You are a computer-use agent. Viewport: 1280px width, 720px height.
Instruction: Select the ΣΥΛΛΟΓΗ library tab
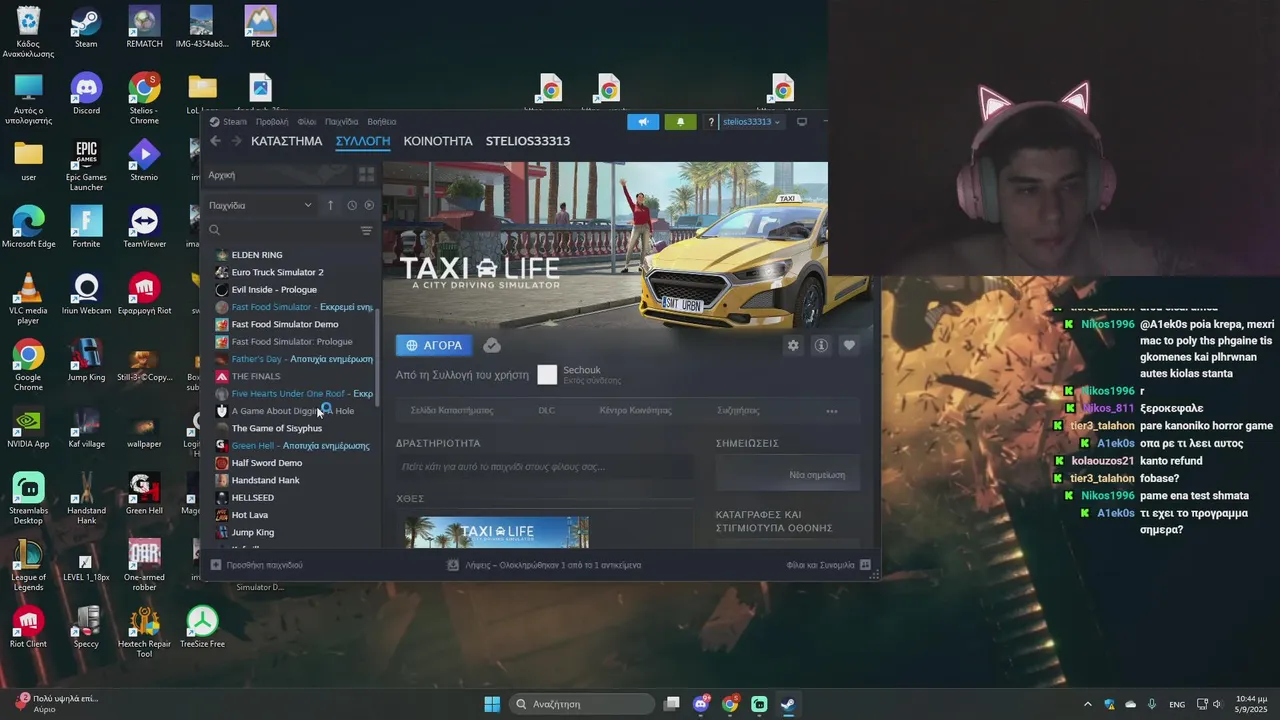coord(363,141)
